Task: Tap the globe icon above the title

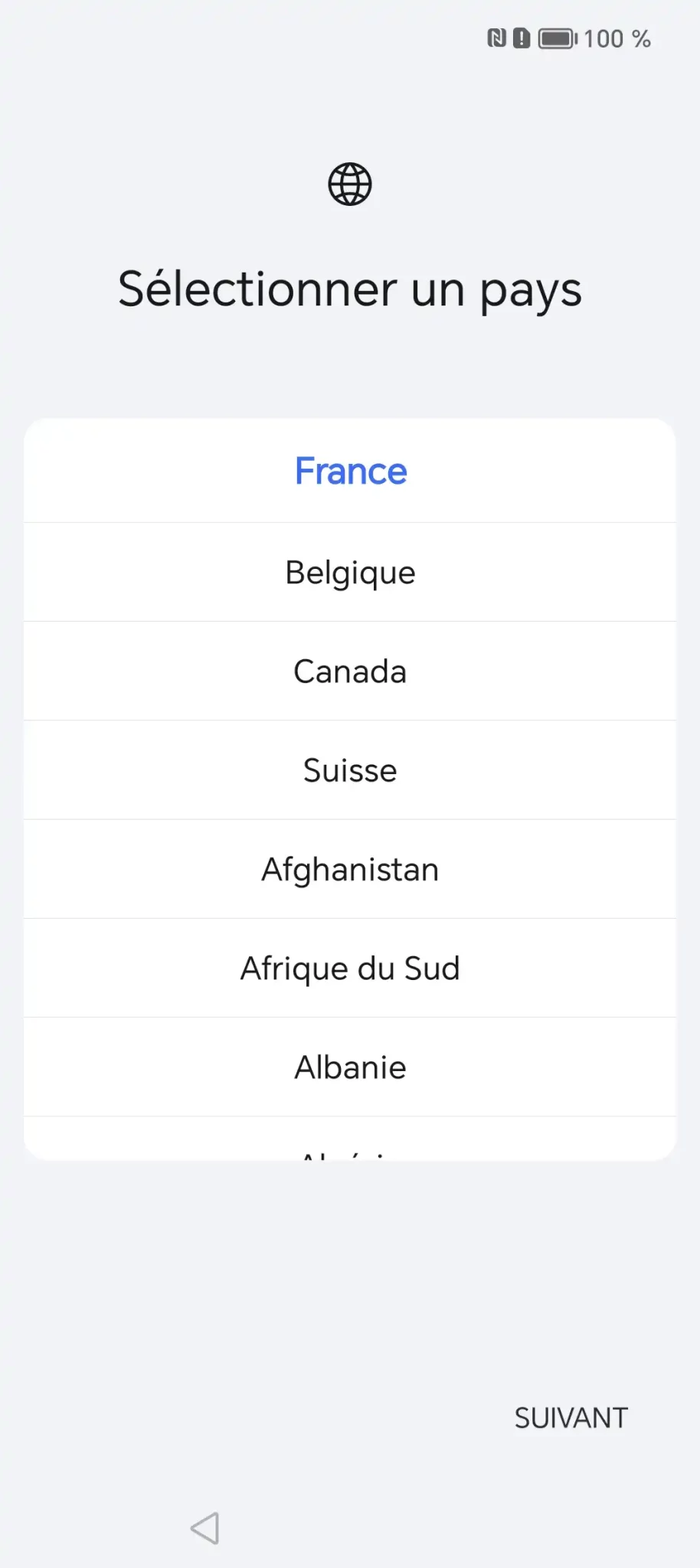Action: [350, 185]
